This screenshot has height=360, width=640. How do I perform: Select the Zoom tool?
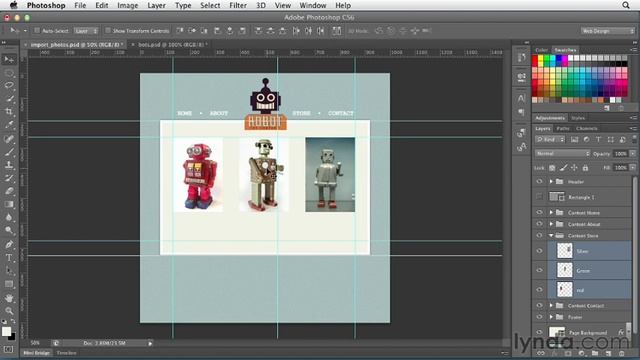coord(9,311)
